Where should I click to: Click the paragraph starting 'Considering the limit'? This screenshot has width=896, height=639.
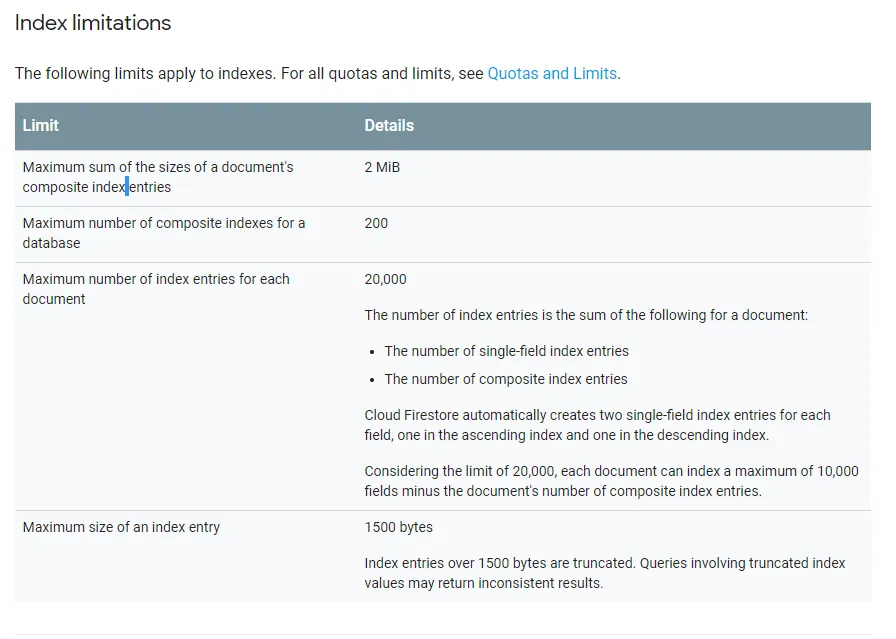coord(611,481)
